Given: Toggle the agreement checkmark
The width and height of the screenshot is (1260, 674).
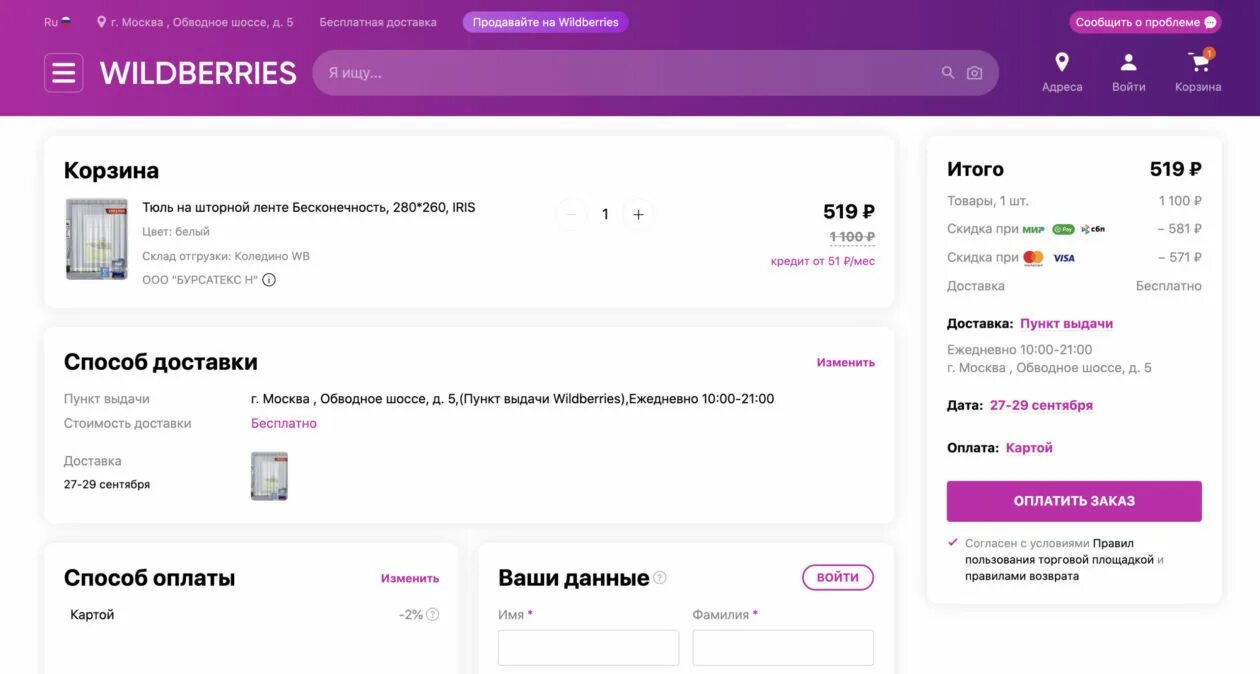Looking at the screenshot, I should click(952, 543).
